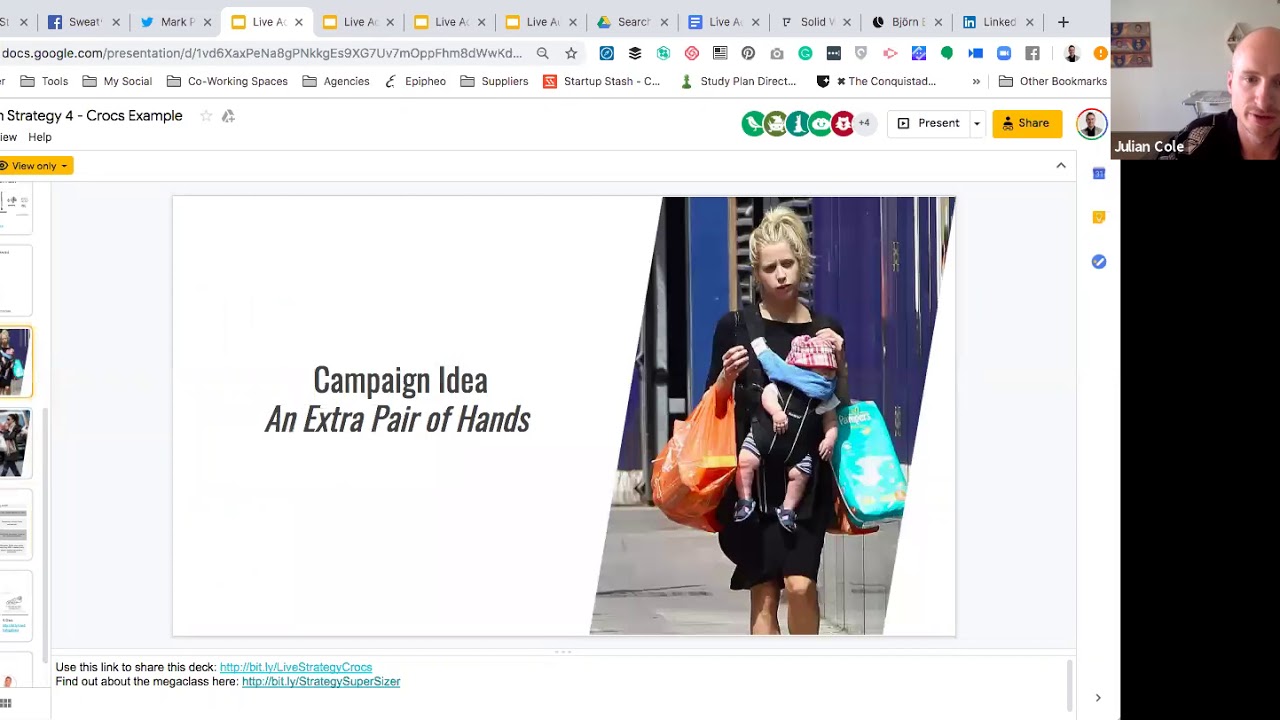Click the Drive status icon beside the title

point(228,116)
